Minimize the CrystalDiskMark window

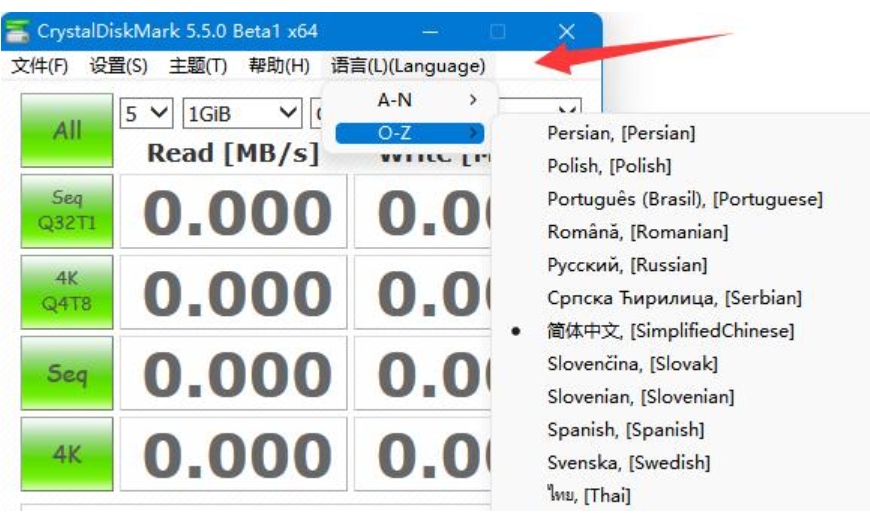tap(431, 31)
